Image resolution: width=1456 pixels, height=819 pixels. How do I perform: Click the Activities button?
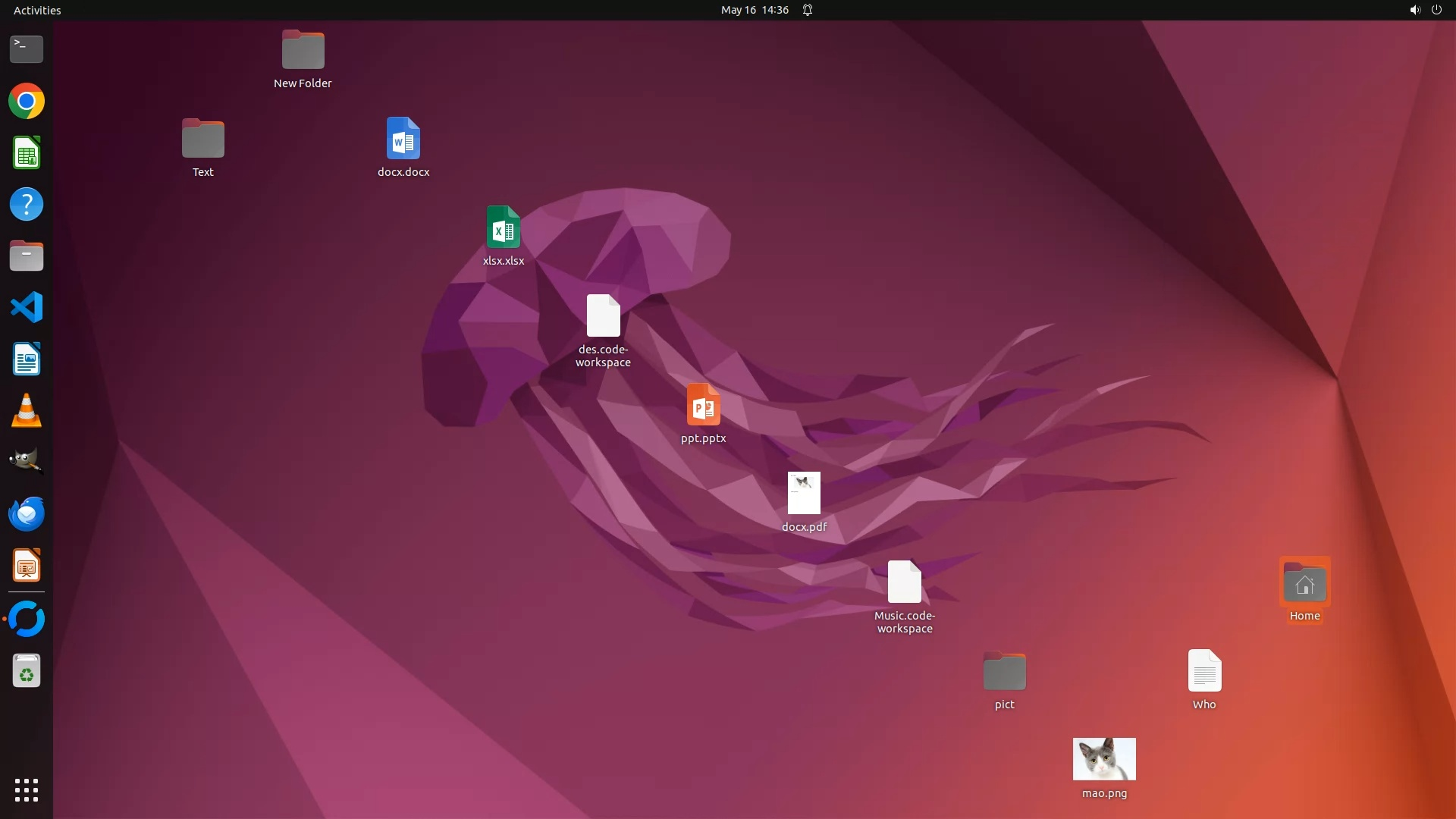(x=37, y=10)
